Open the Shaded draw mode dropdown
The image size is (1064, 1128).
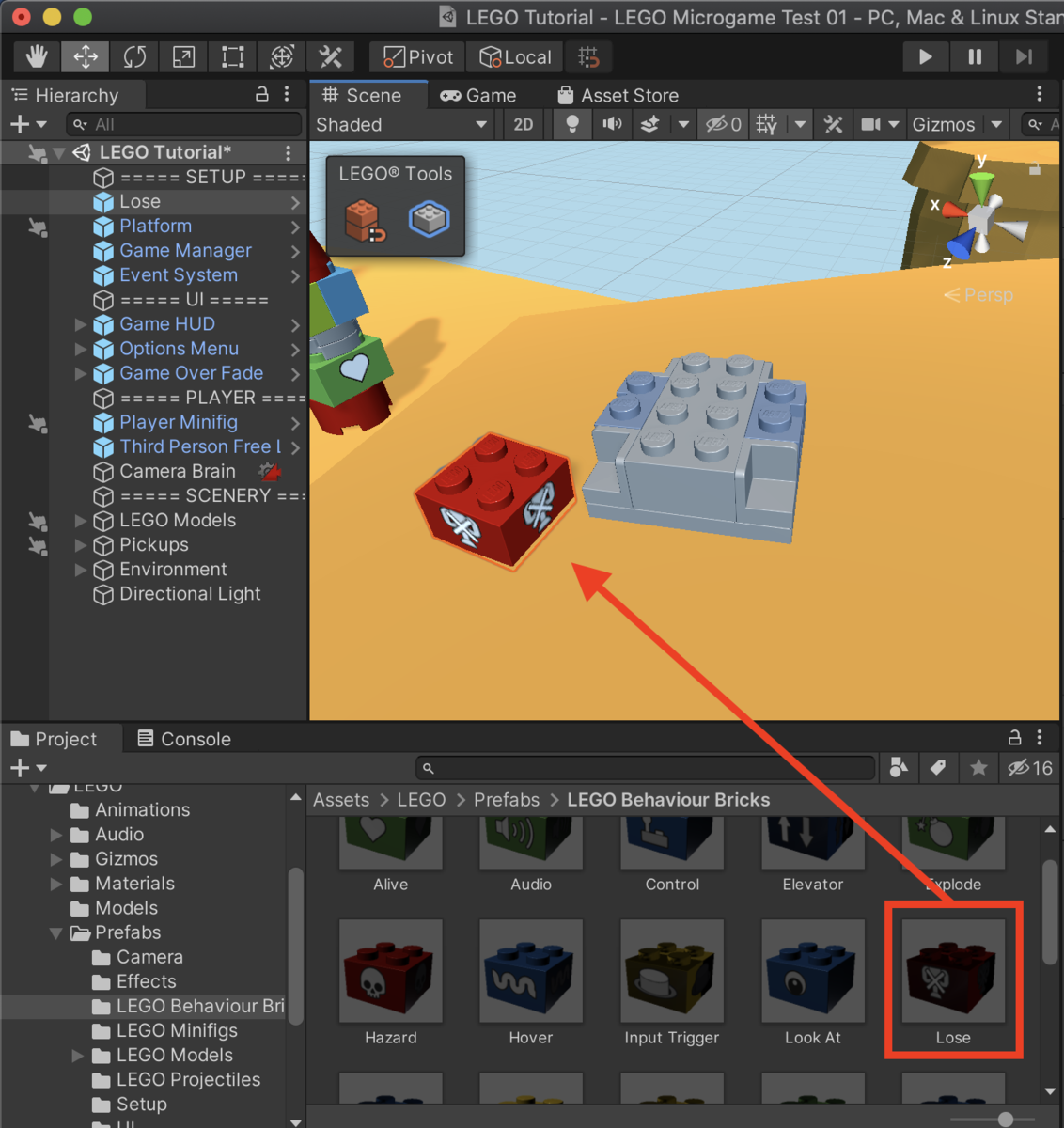coord(402,124)
